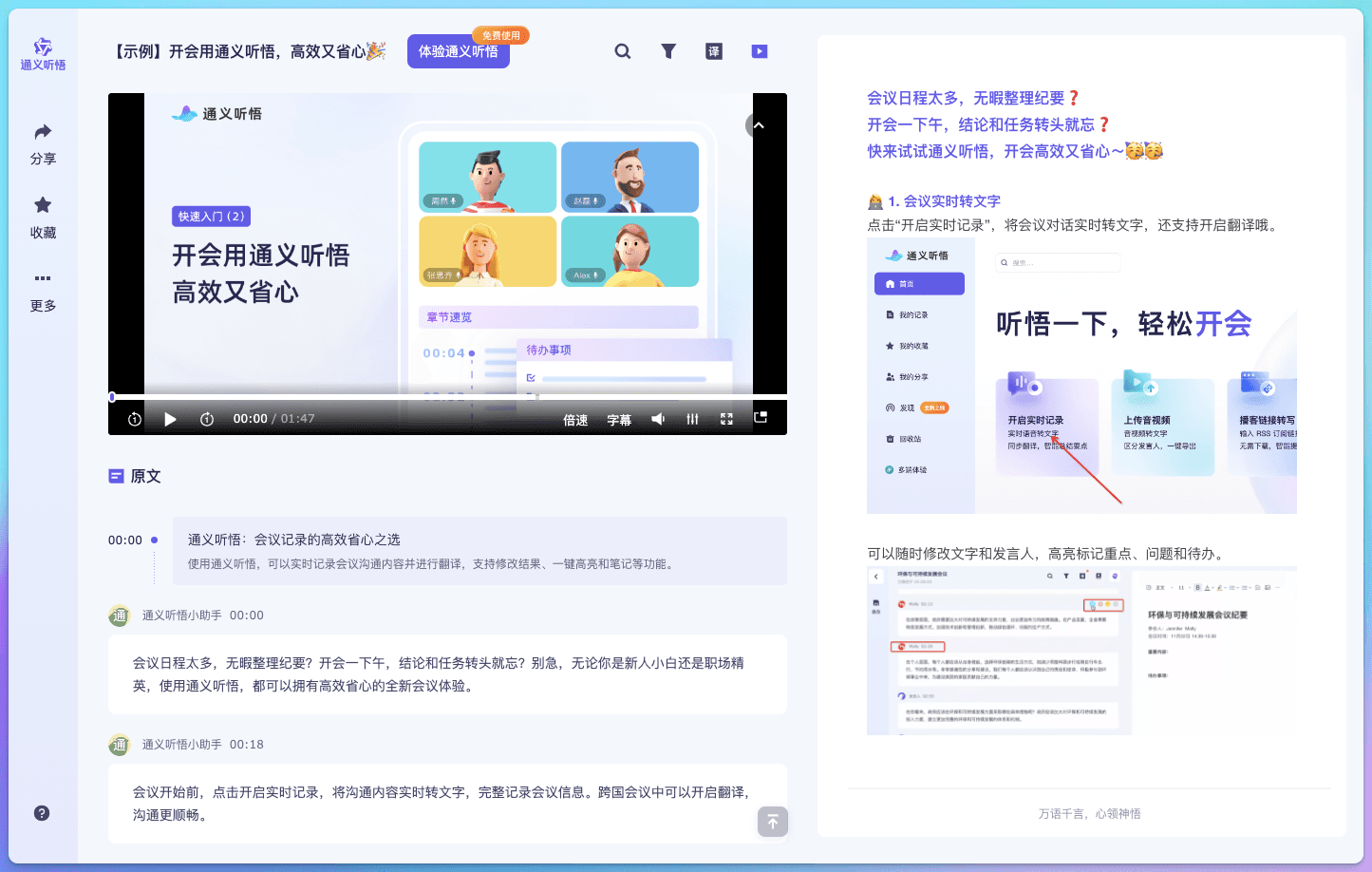Click 通义听悟小助手 avatar at 00:18
Viewport: 1372px width, 872px height.
tap(119, 745)
